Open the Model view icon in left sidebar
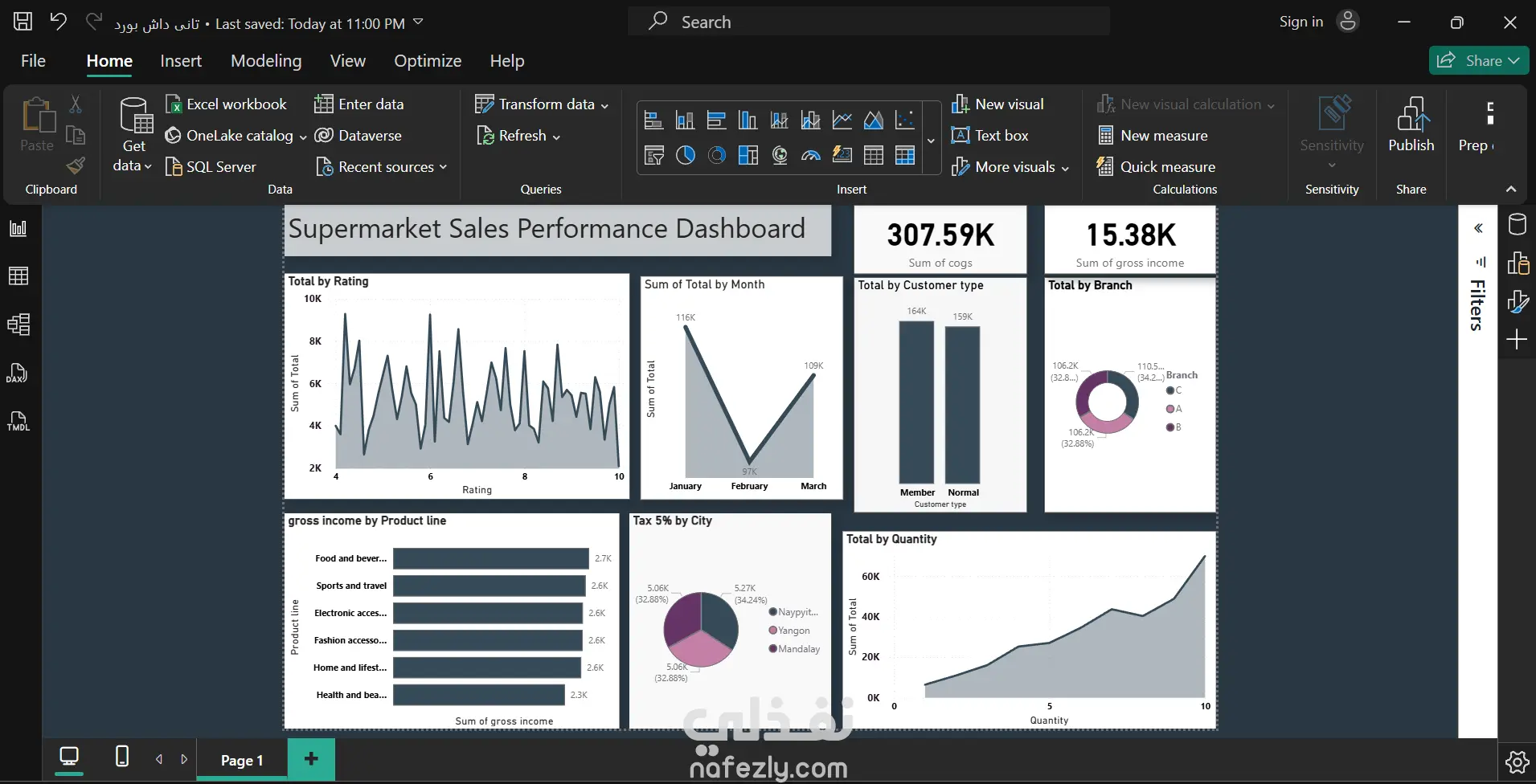The width and height of the screenshot is (1536, 784). click(x=18, y=325)
